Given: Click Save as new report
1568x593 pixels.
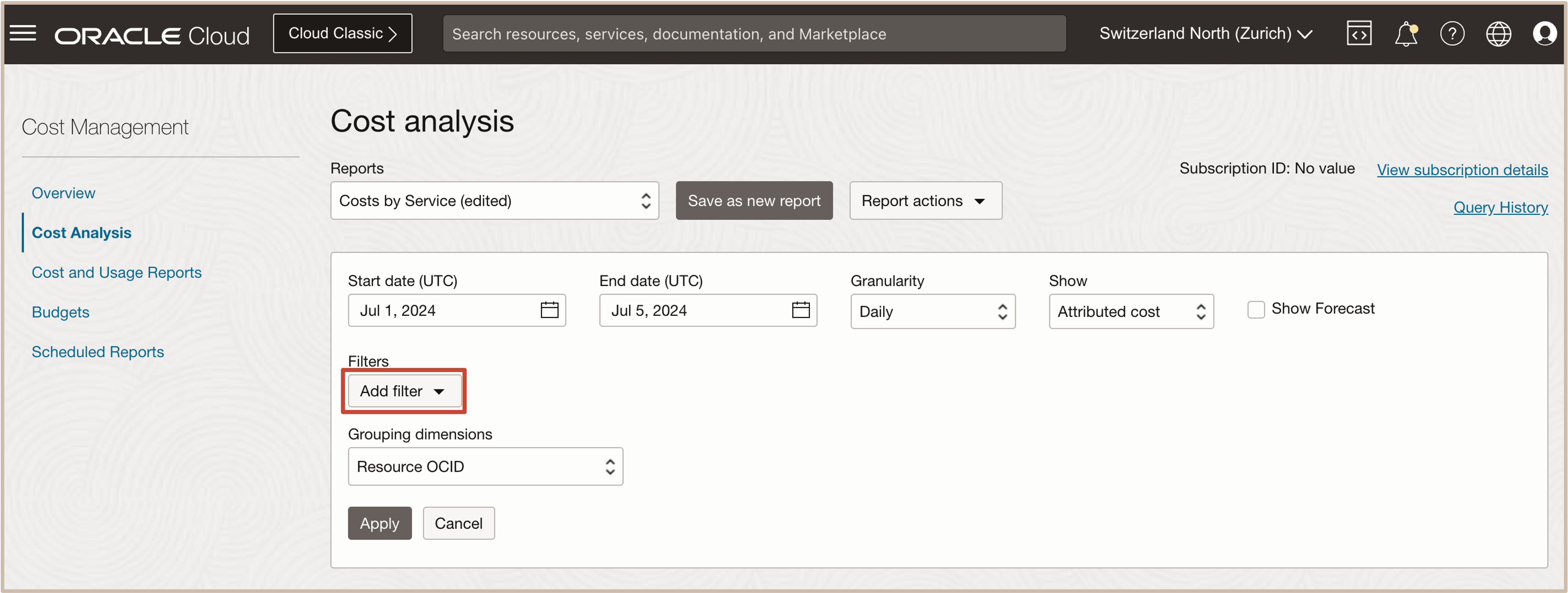Looking at the screenshot, I should [x=754, y=201].
